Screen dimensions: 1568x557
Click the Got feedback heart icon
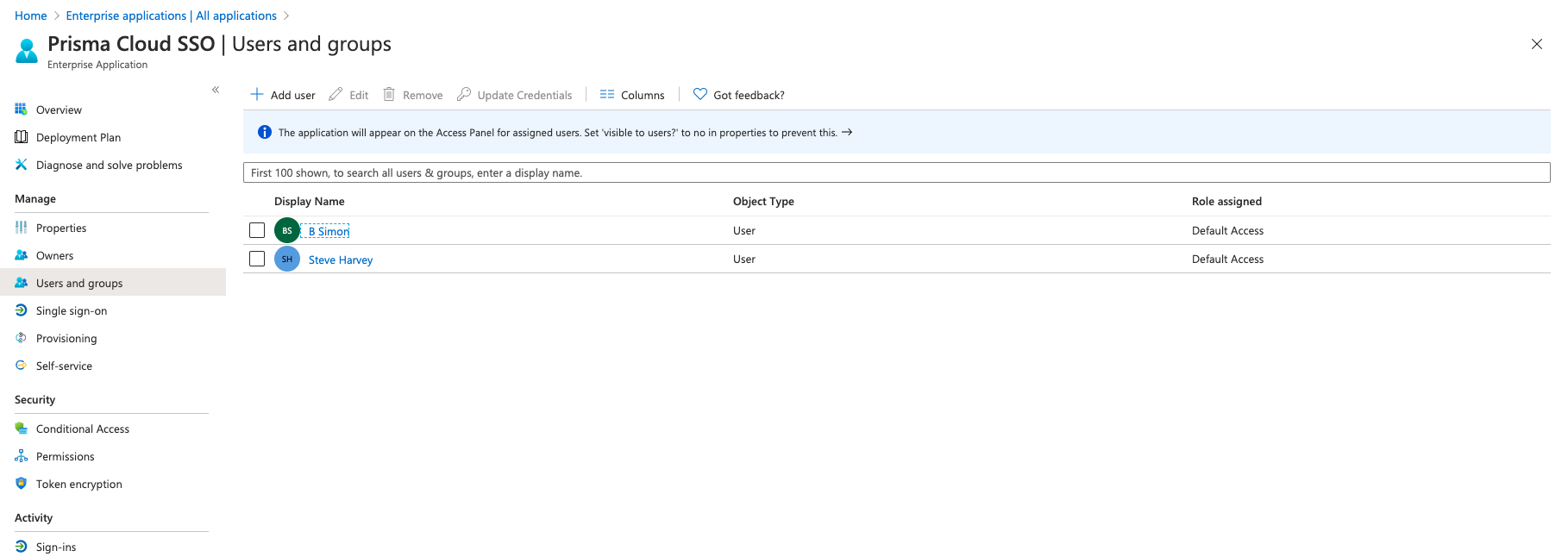700,95
